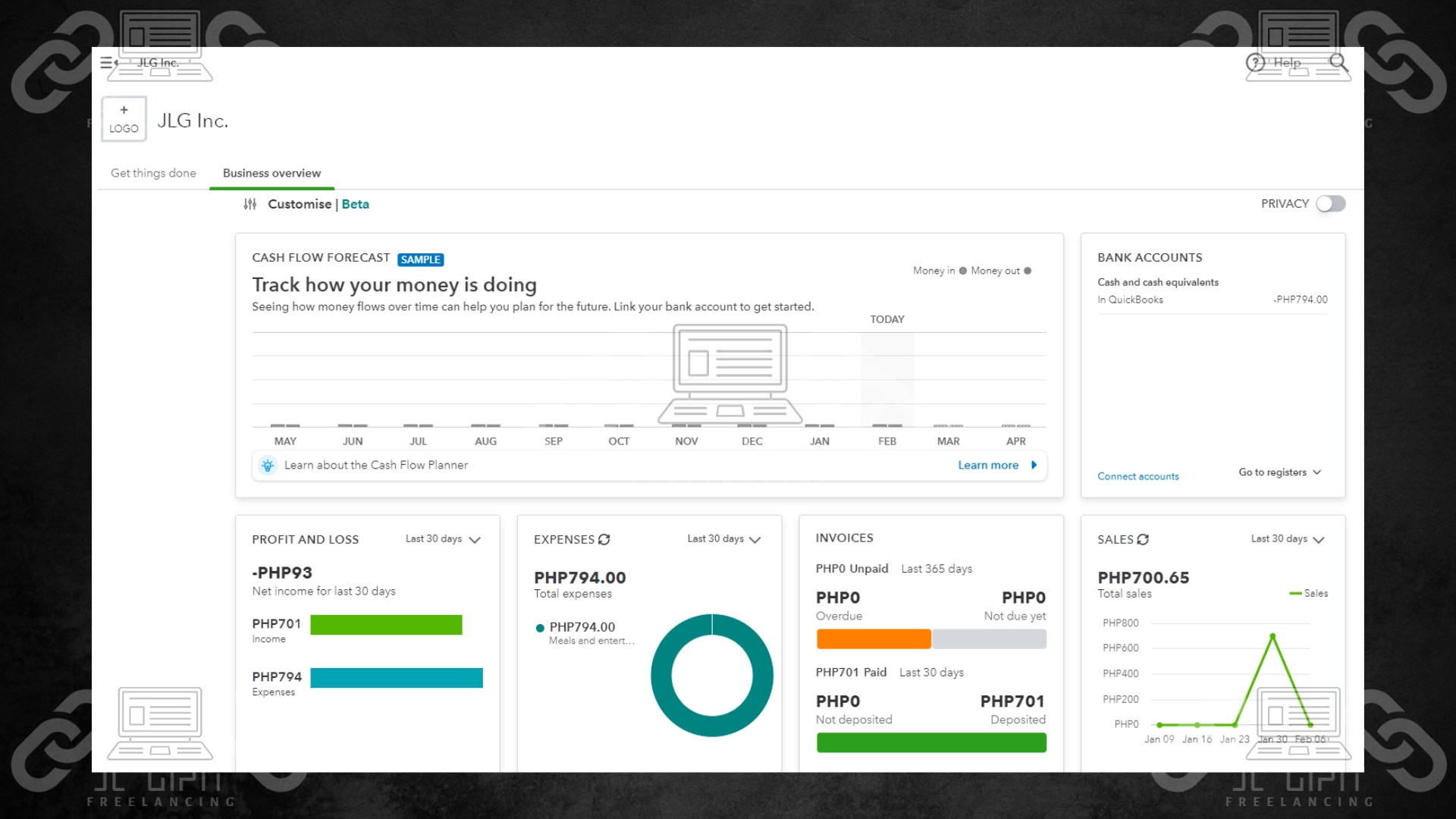Click the Help question mark icon
This screenshot has width=1456, height=819.
tap(1256, 63)
